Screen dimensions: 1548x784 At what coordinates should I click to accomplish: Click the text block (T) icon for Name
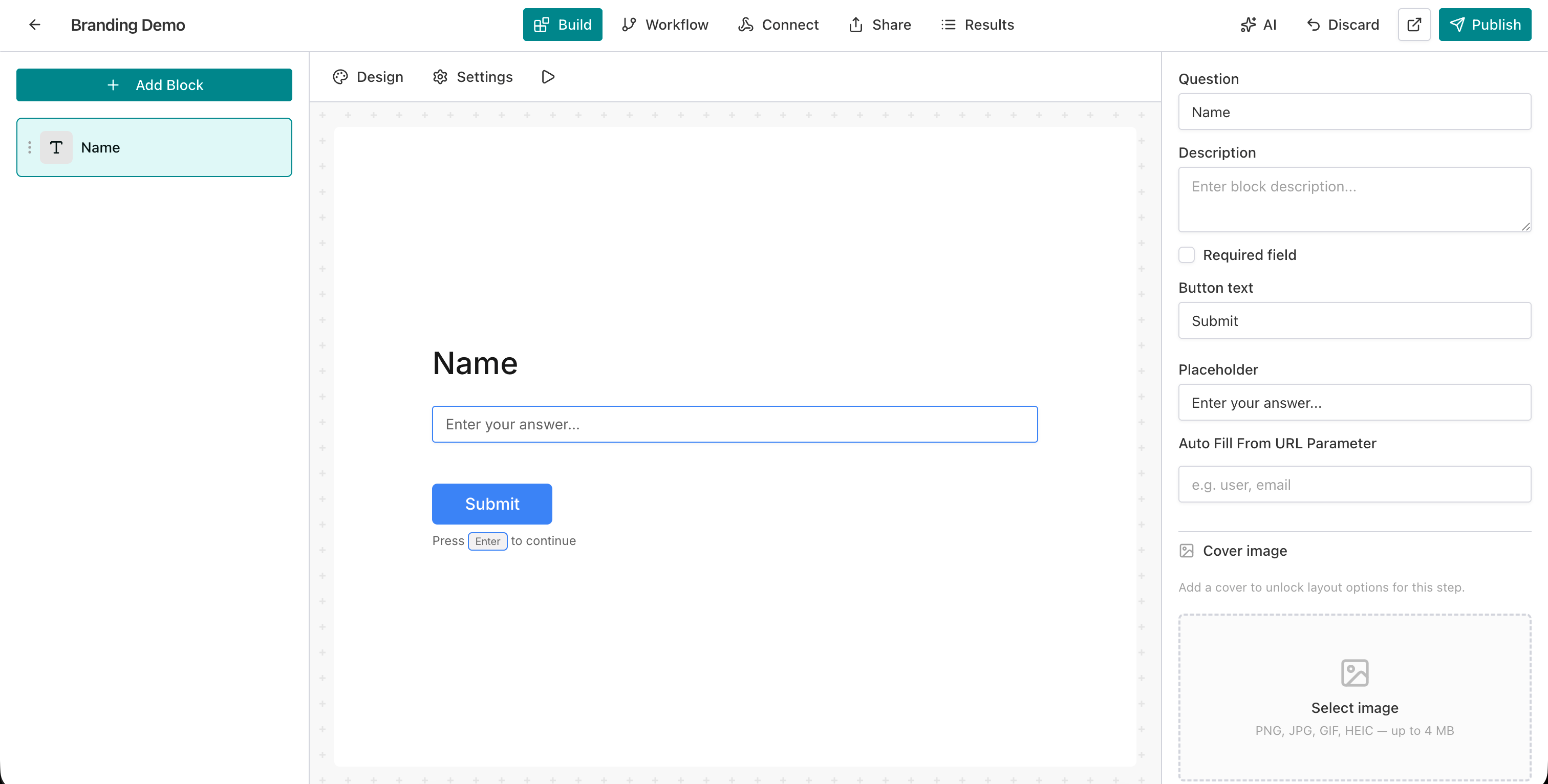(x=56, y=147)
